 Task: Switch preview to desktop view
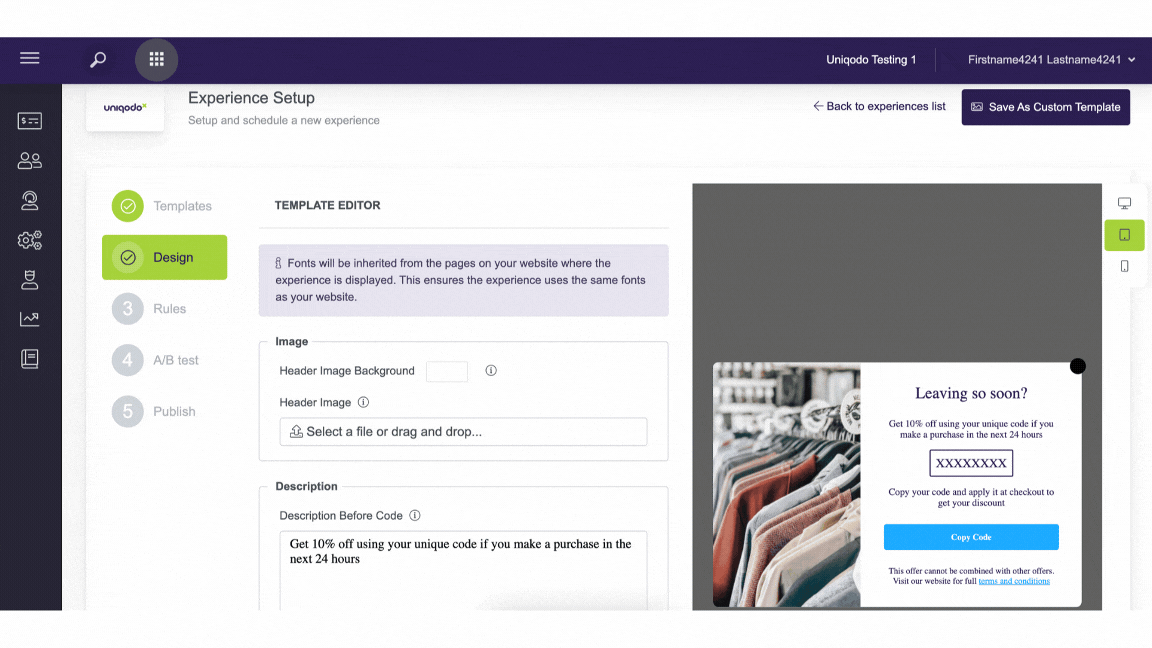coord(1124,204)
